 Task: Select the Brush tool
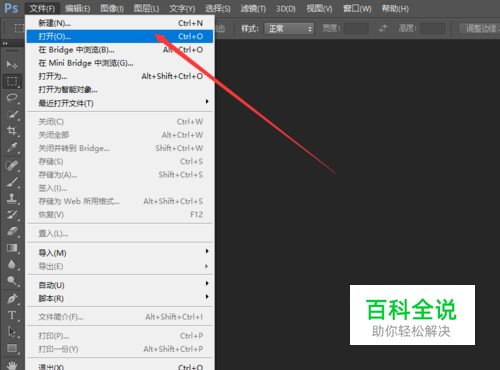(x=12, y=182)
